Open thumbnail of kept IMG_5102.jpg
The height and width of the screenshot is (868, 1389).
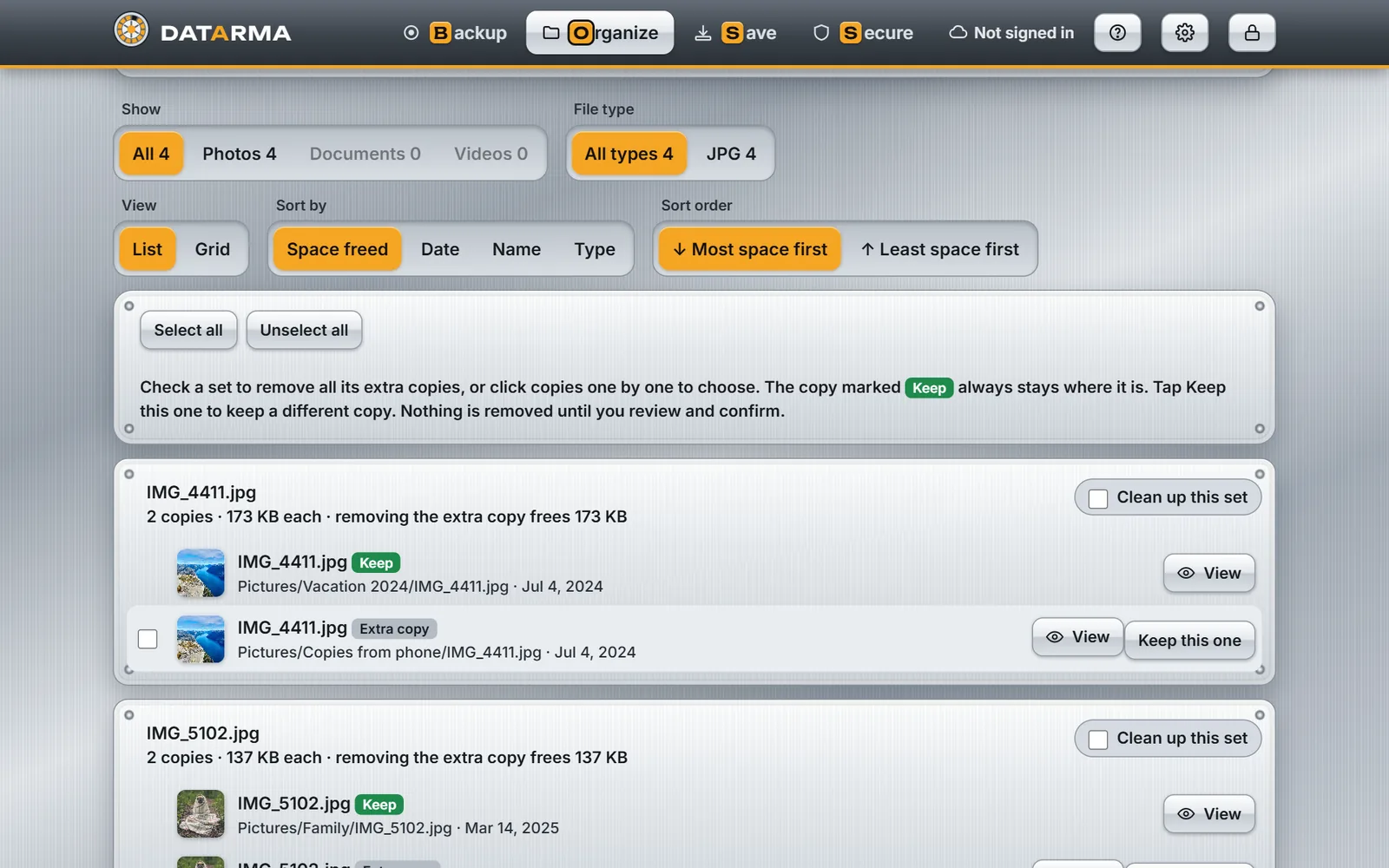(x=201, y=814)
